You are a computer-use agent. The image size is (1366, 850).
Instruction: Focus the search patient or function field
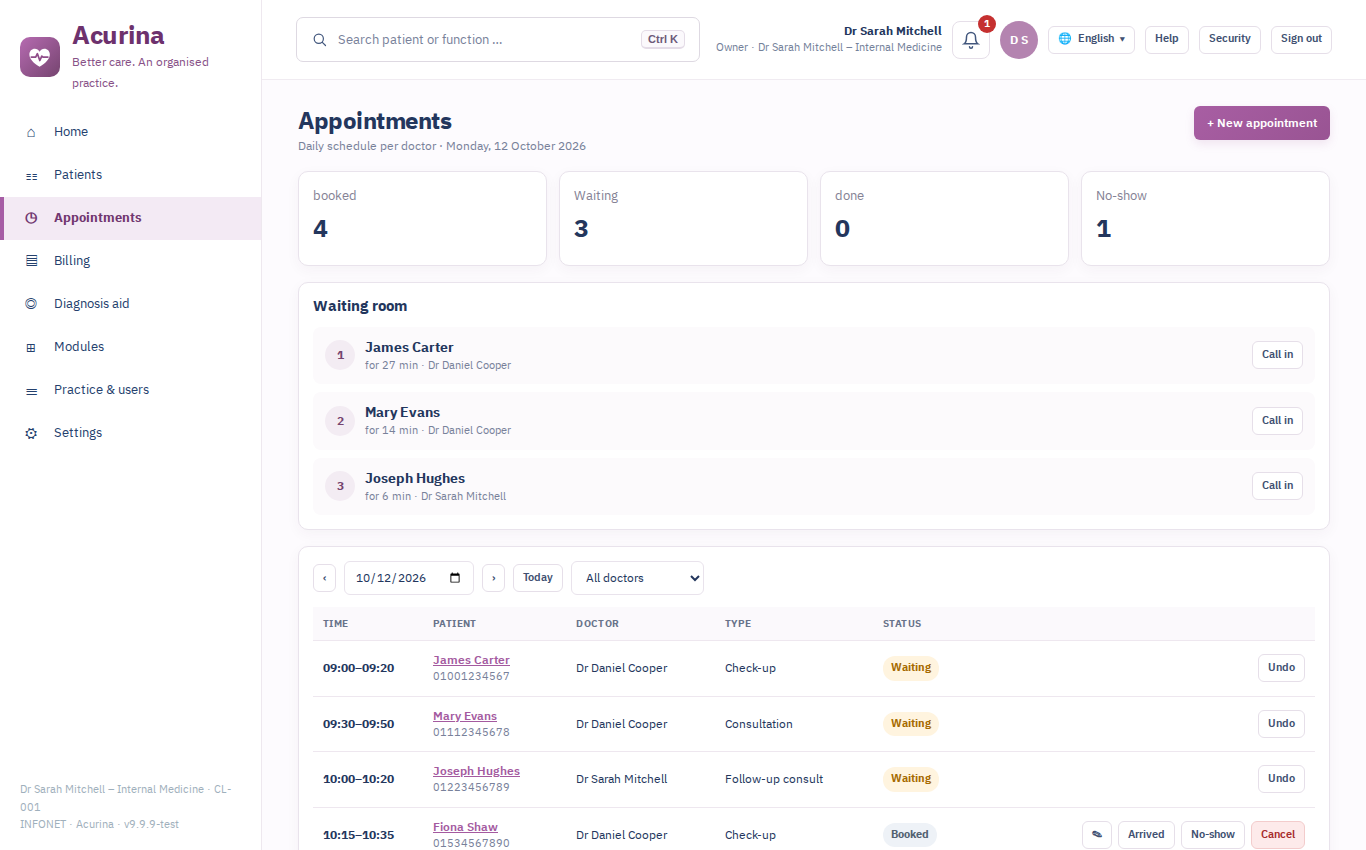(498, 40)
